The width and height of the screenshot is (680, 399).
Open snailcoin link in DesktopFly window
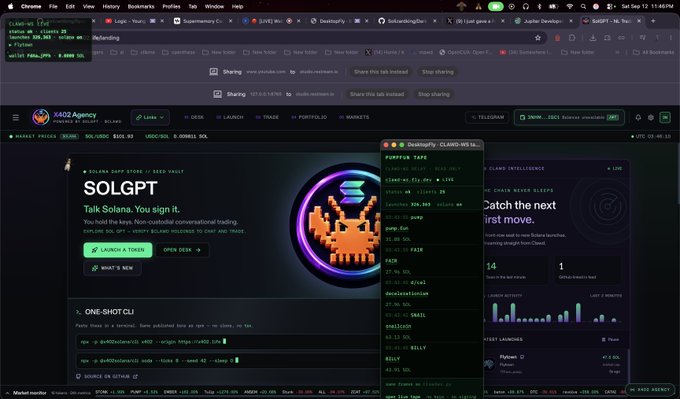coord(398,326)
